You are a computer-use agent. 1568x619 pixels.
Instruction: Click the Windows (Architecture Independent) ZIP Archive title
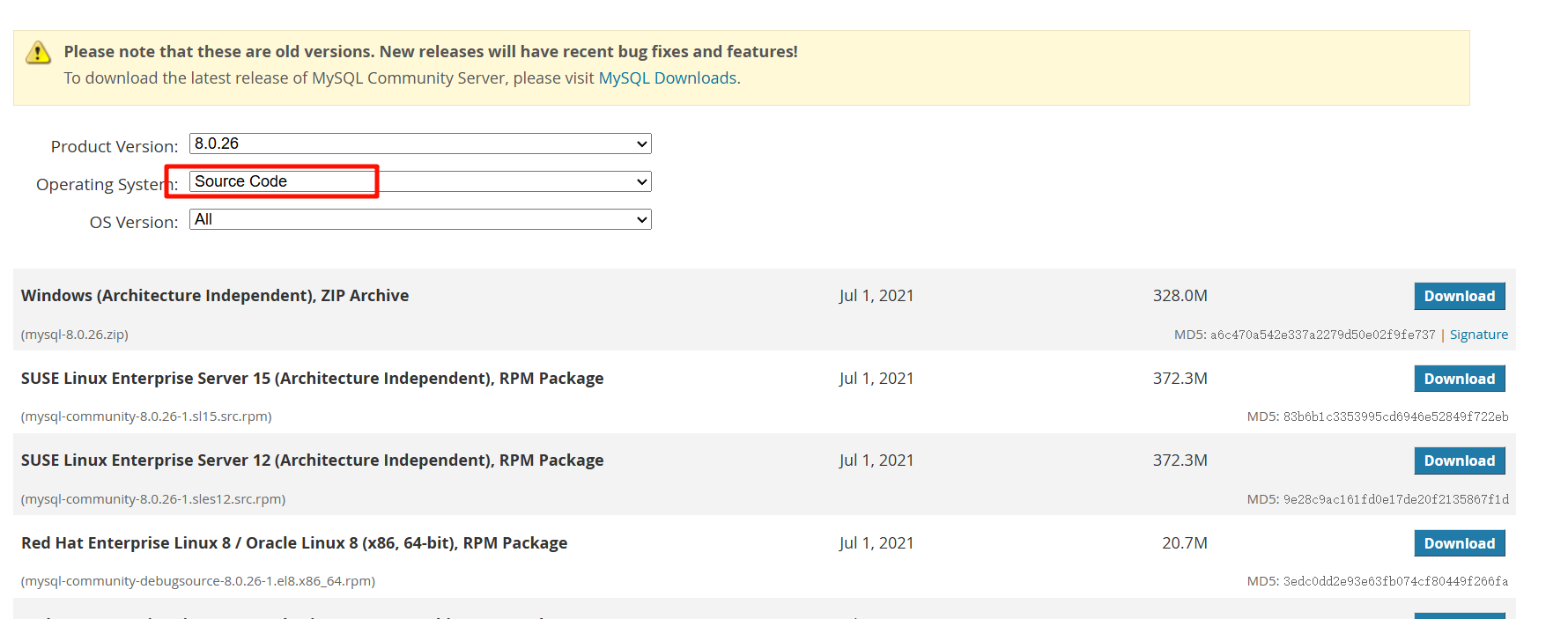click(x=215, y=296)
